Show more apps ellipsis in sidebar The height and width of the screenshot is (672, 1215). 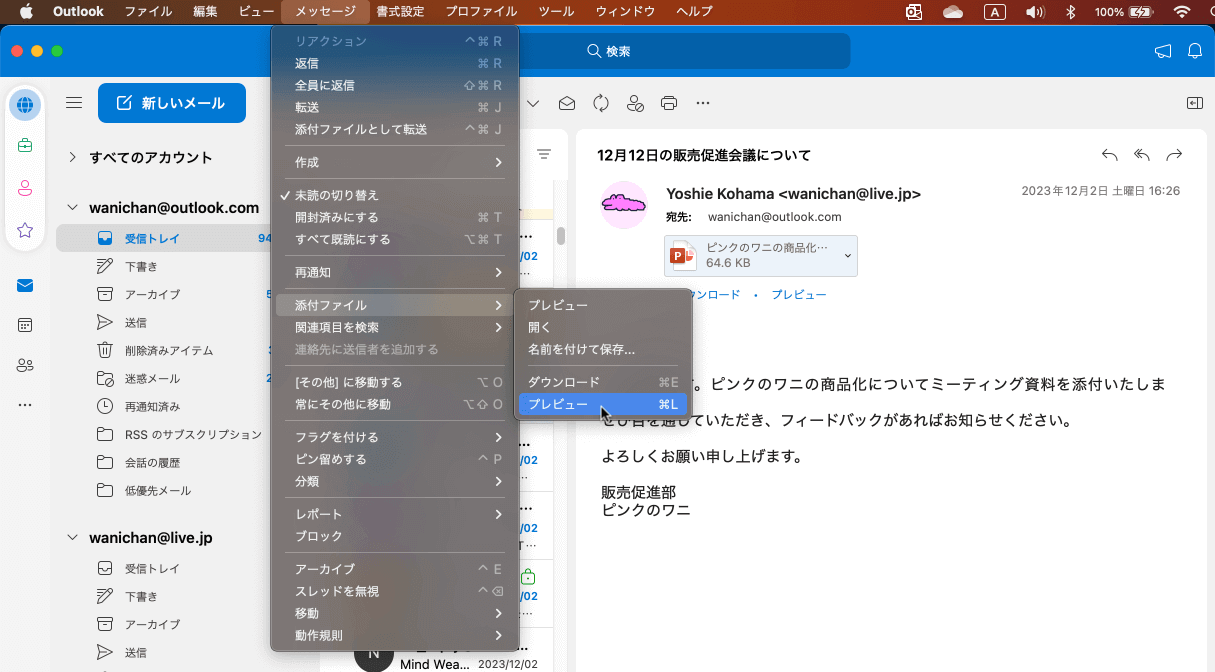(x=25, y=405)
